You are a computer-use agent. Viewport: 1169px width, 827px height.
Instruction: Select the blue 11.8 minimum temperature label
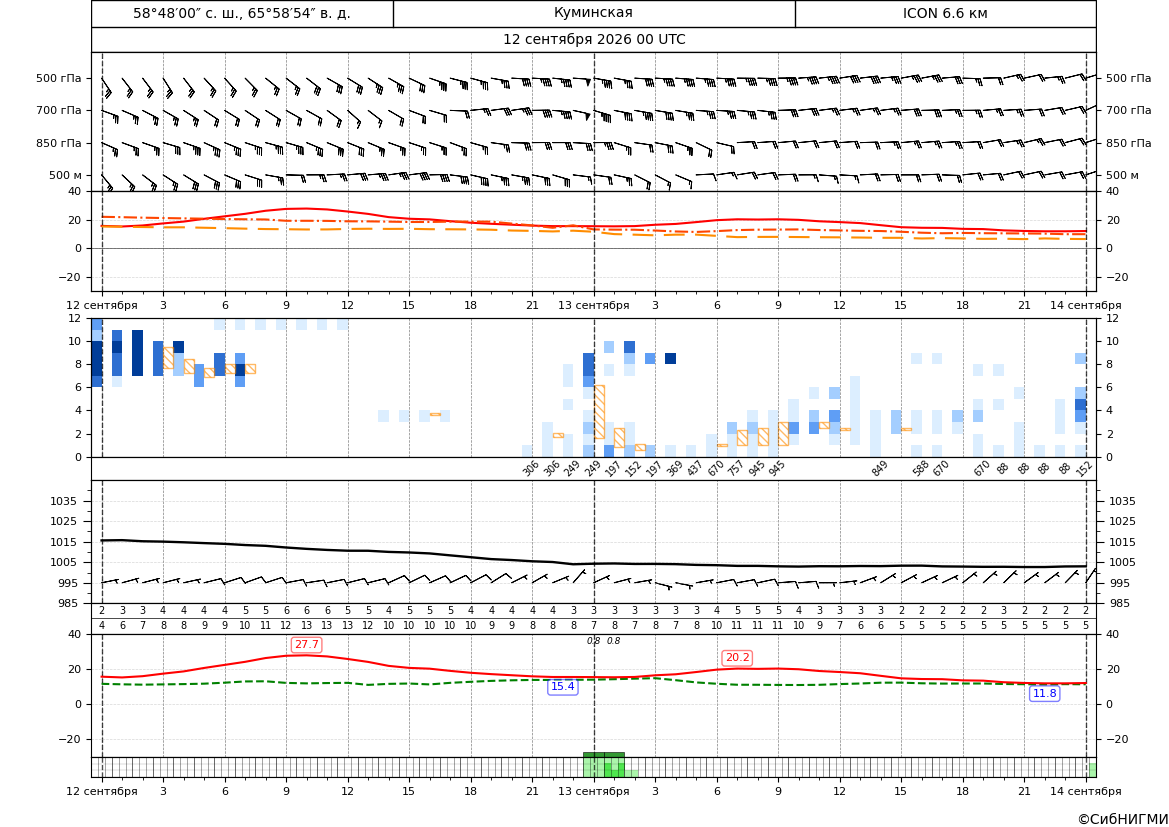(1044, 694)
